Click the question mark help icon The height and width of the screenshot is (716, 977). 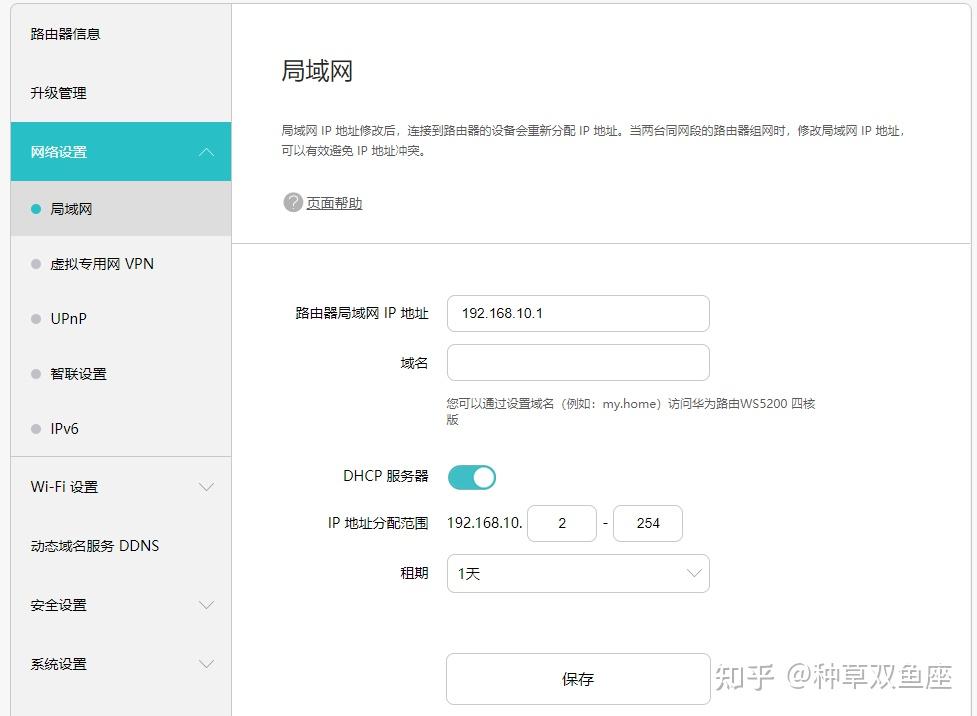tap(291, 202)
